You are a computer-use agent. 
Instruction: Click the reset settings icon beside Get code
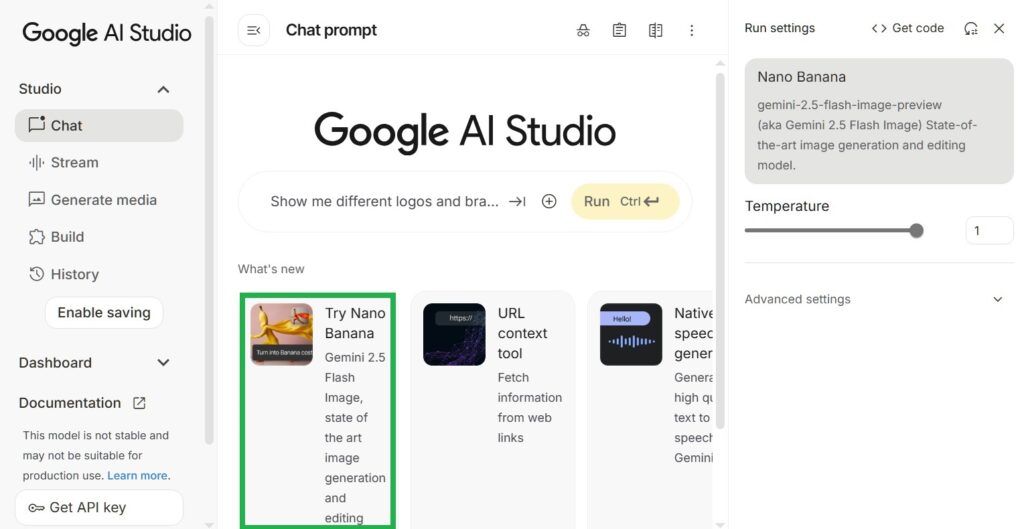click(x=971, y=28)
